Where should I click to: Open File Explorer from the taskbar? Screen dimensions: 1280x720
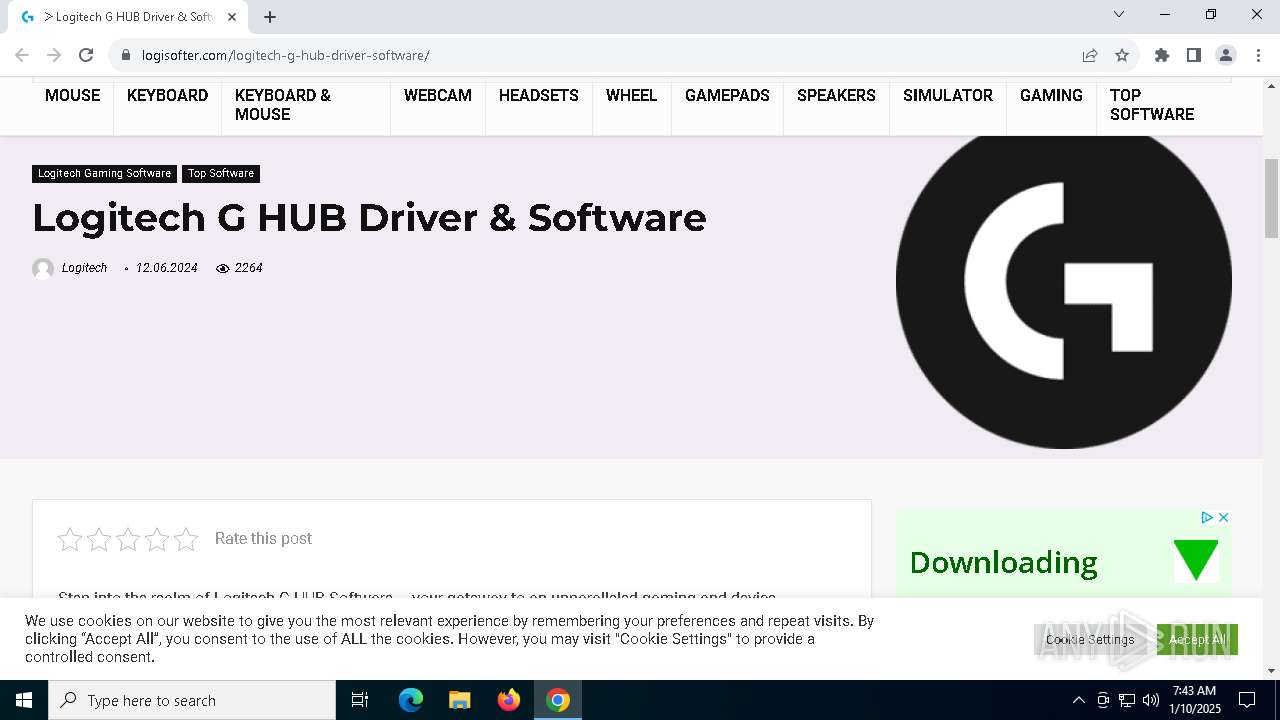pyautogui.click(x=460, y=700)
